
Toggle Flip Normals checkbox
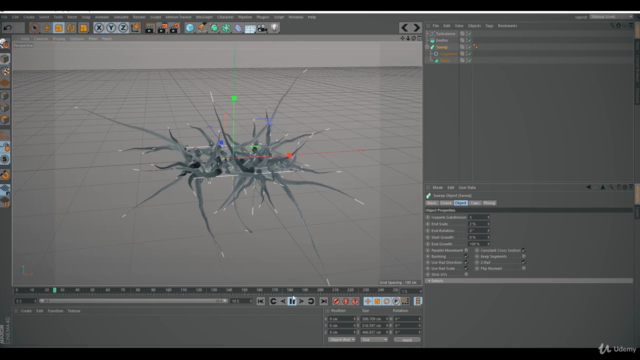tap(524, 269)
